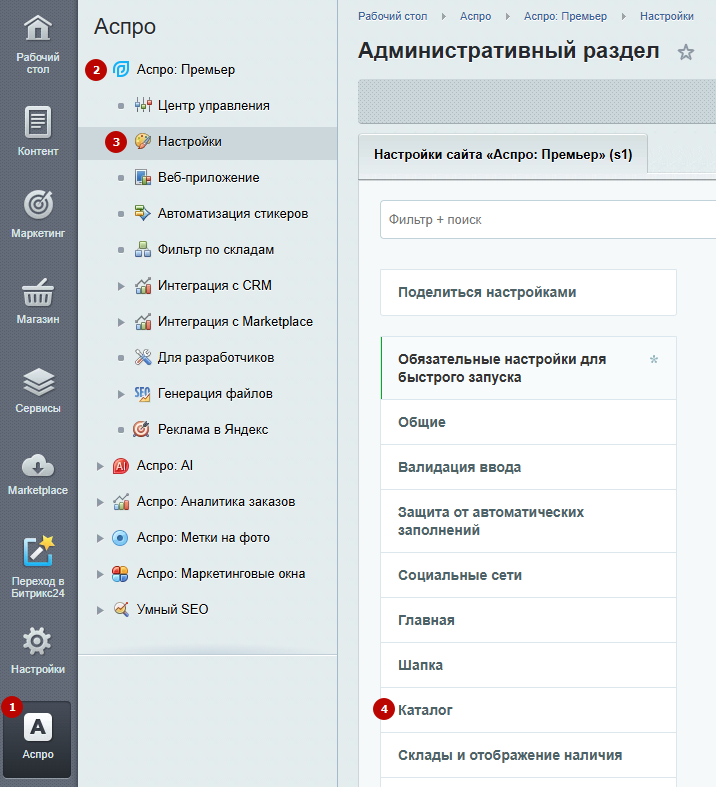The image size is (716, 787).
Task: Open the Настройки сайта «Аспро: Премьер» tab
Action: point(503,154)
